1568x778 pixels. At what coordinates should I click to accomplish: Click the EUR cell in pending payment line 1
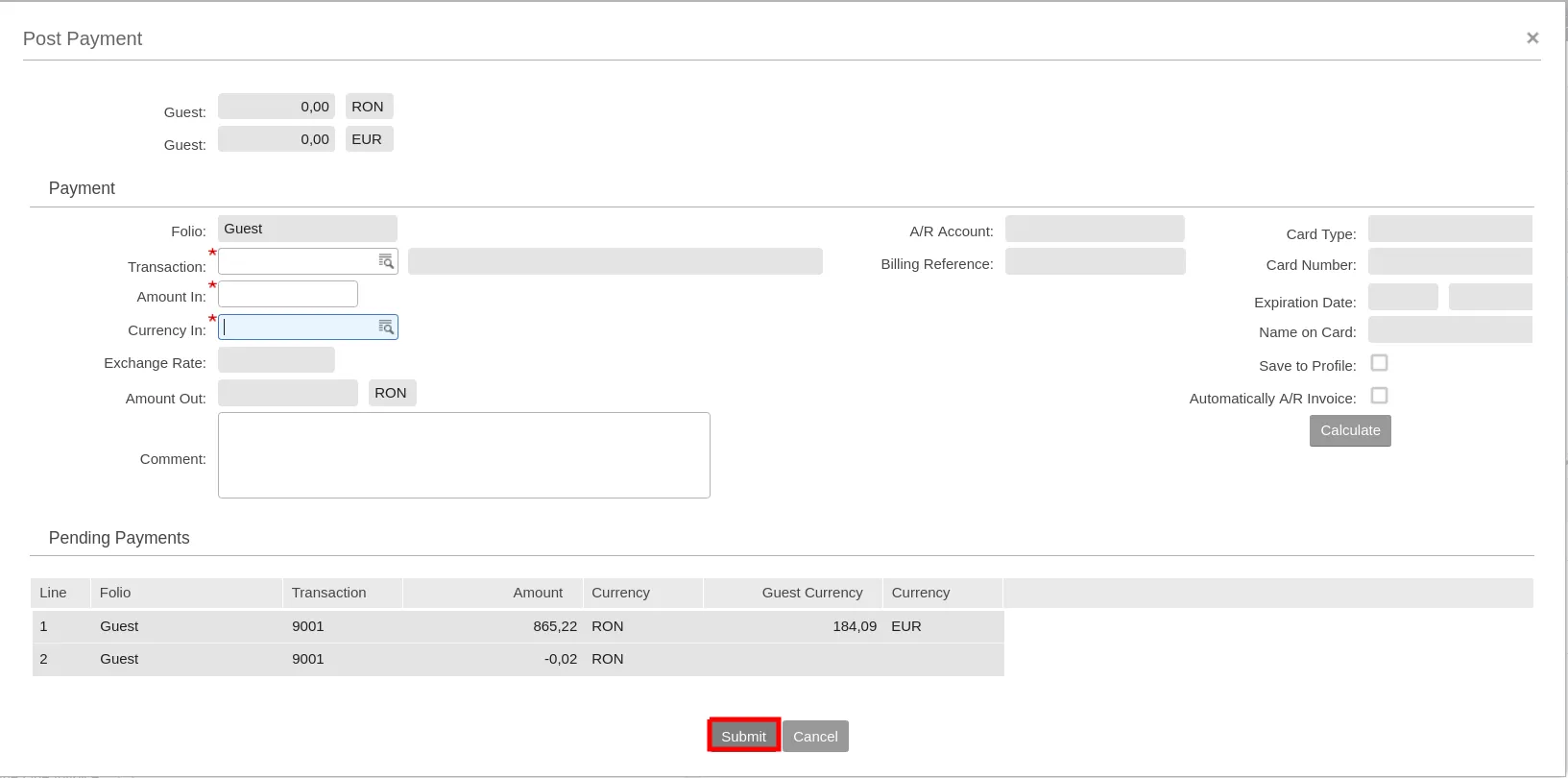pos(906,626)
